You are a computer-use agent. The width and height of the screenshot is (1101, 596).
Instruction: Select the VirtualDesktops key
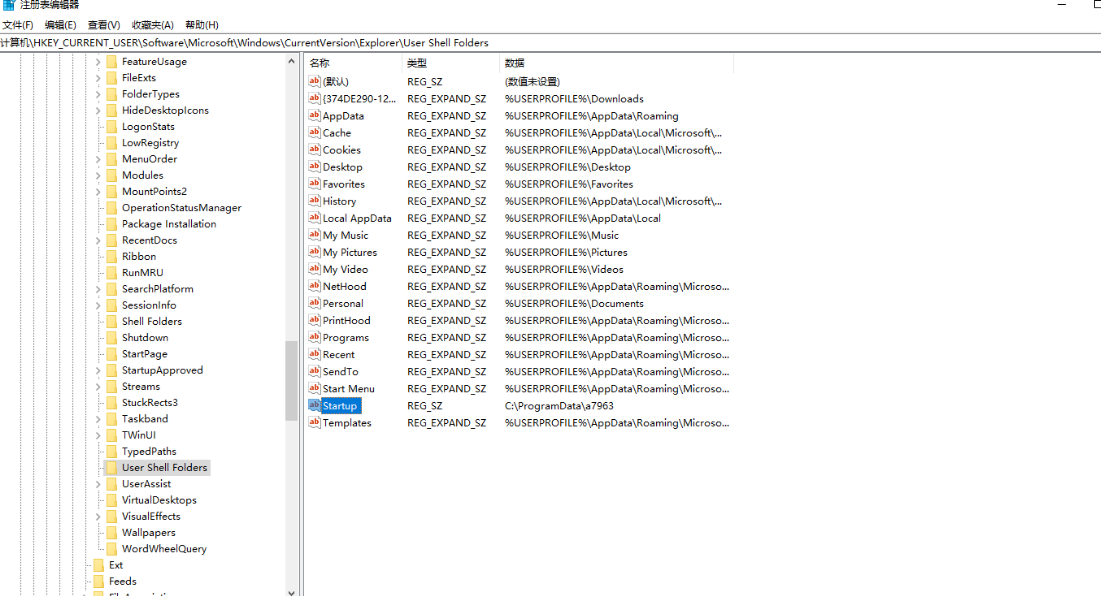(x=159, y=500)
